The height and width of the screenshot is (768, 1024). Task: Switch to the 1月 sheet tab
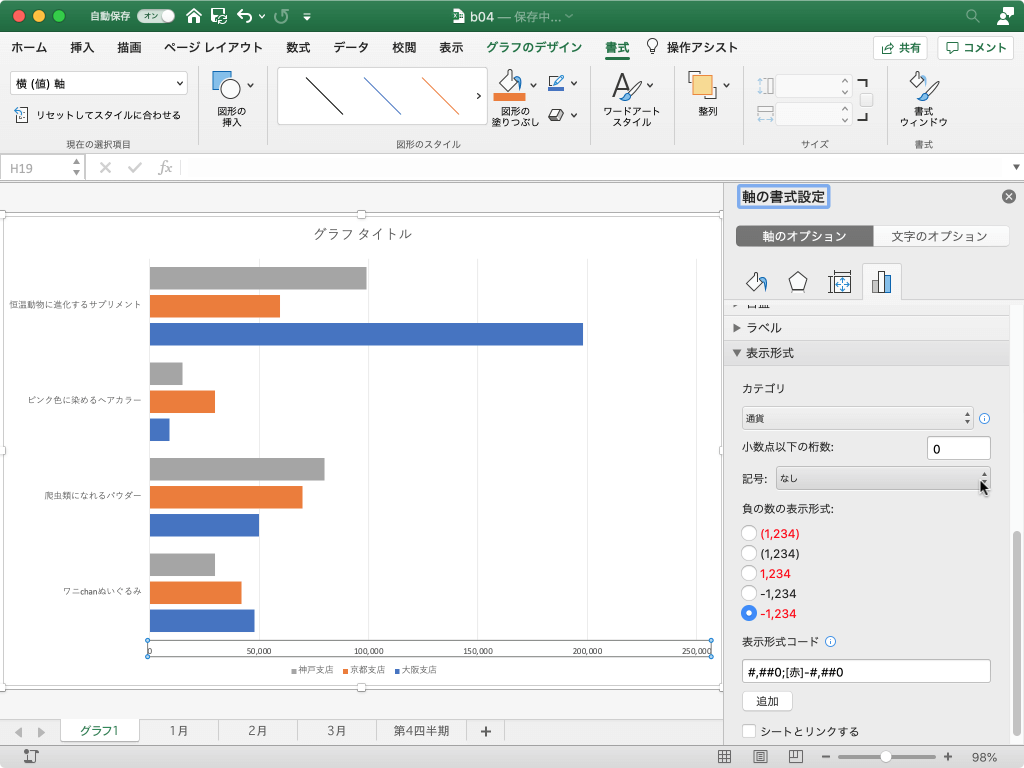179,731
